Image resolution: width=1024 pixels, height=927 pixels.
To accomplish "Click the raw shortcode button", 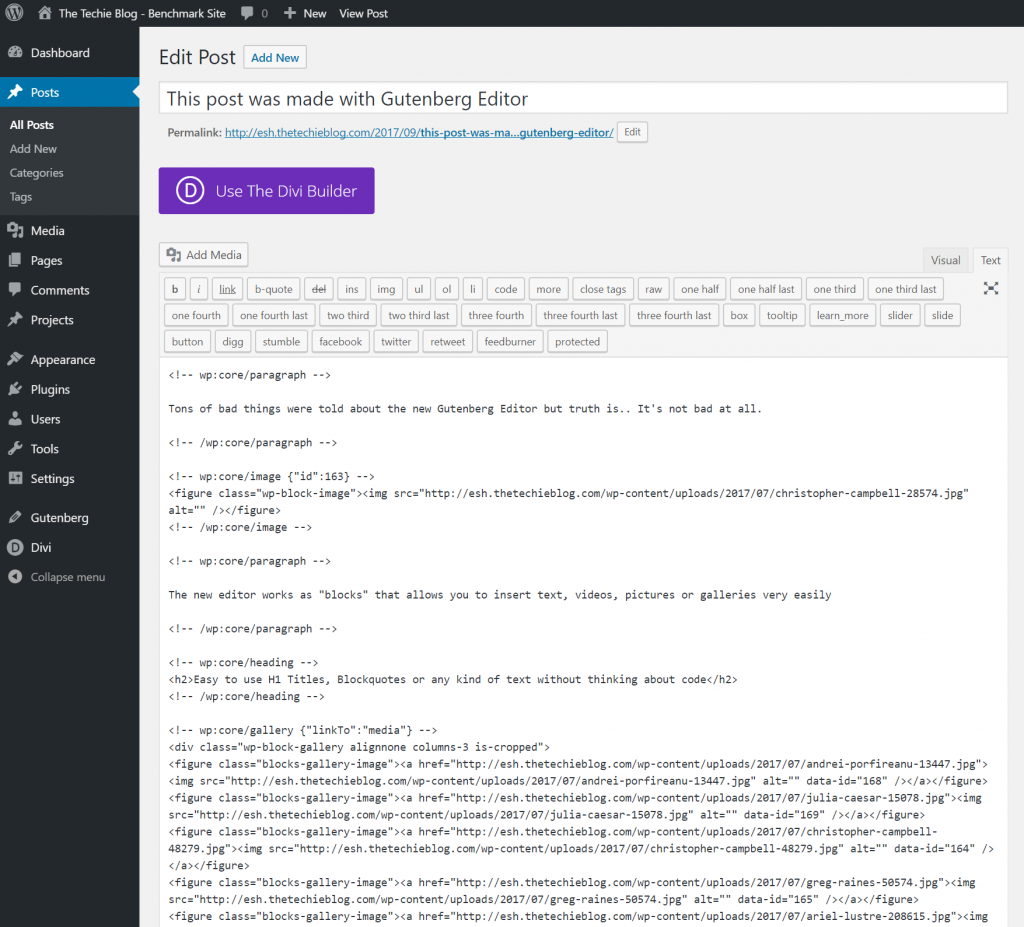I will click(x=653, y=289).
